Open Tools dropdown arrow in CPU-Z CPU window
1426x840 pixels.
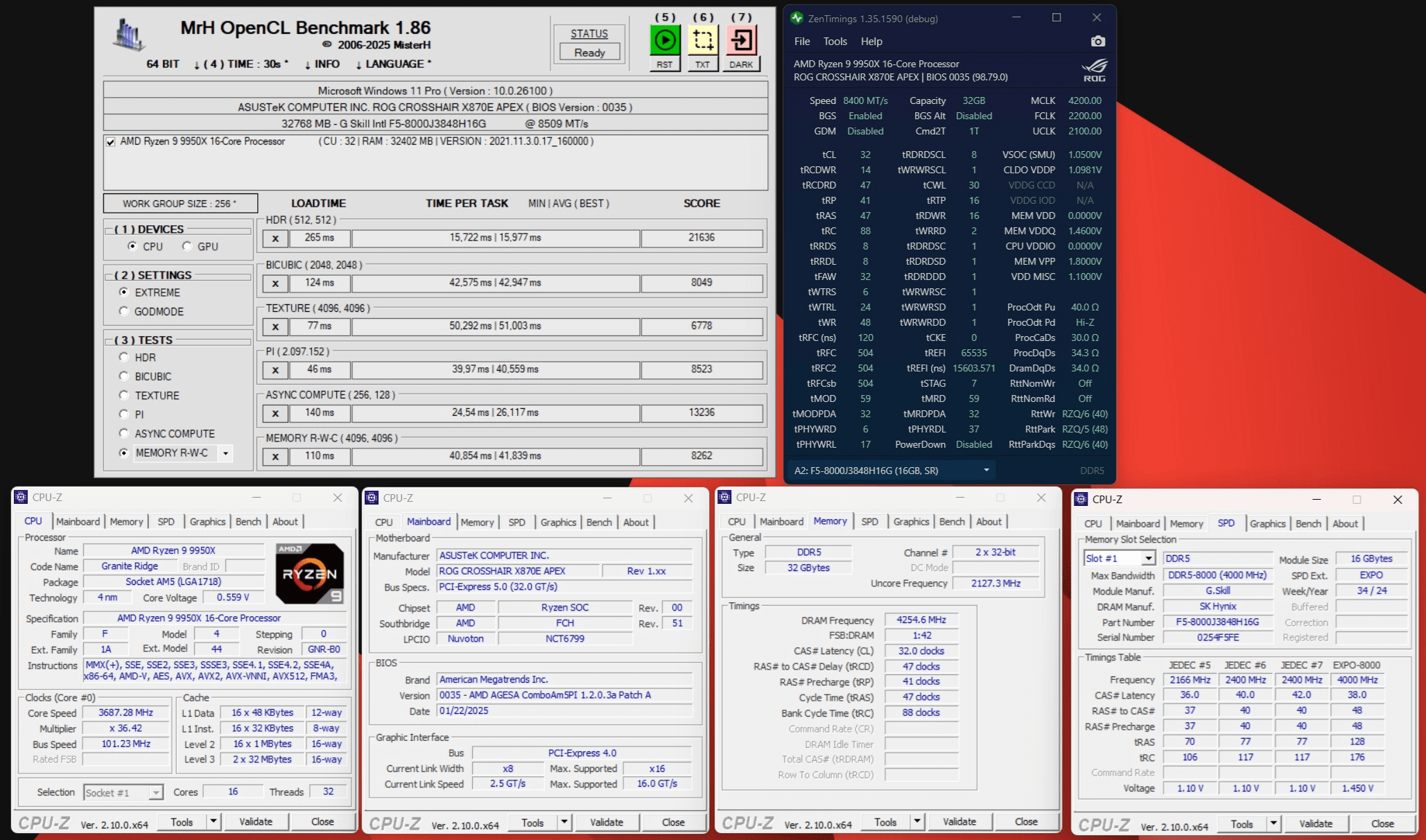pos(214,821)
